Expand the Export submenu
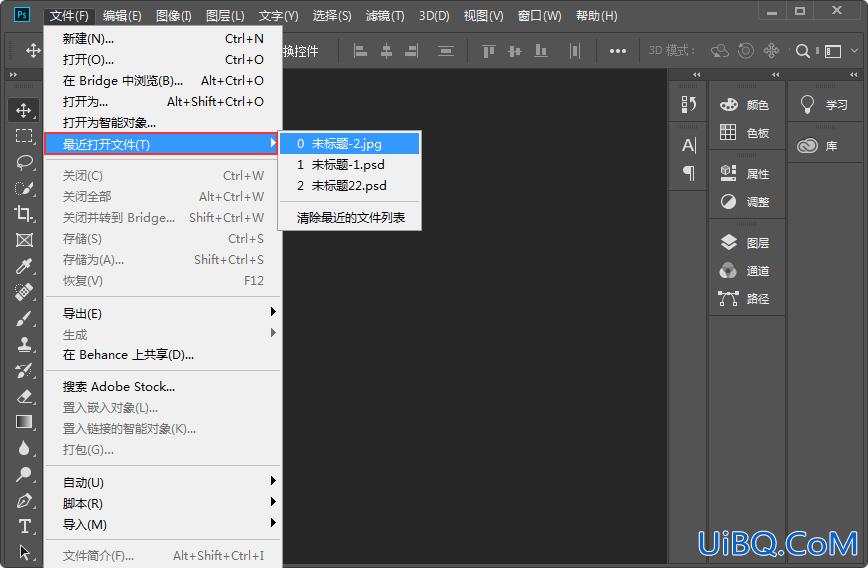This screenshot has height=568, width=868. (x=163, y=313)
